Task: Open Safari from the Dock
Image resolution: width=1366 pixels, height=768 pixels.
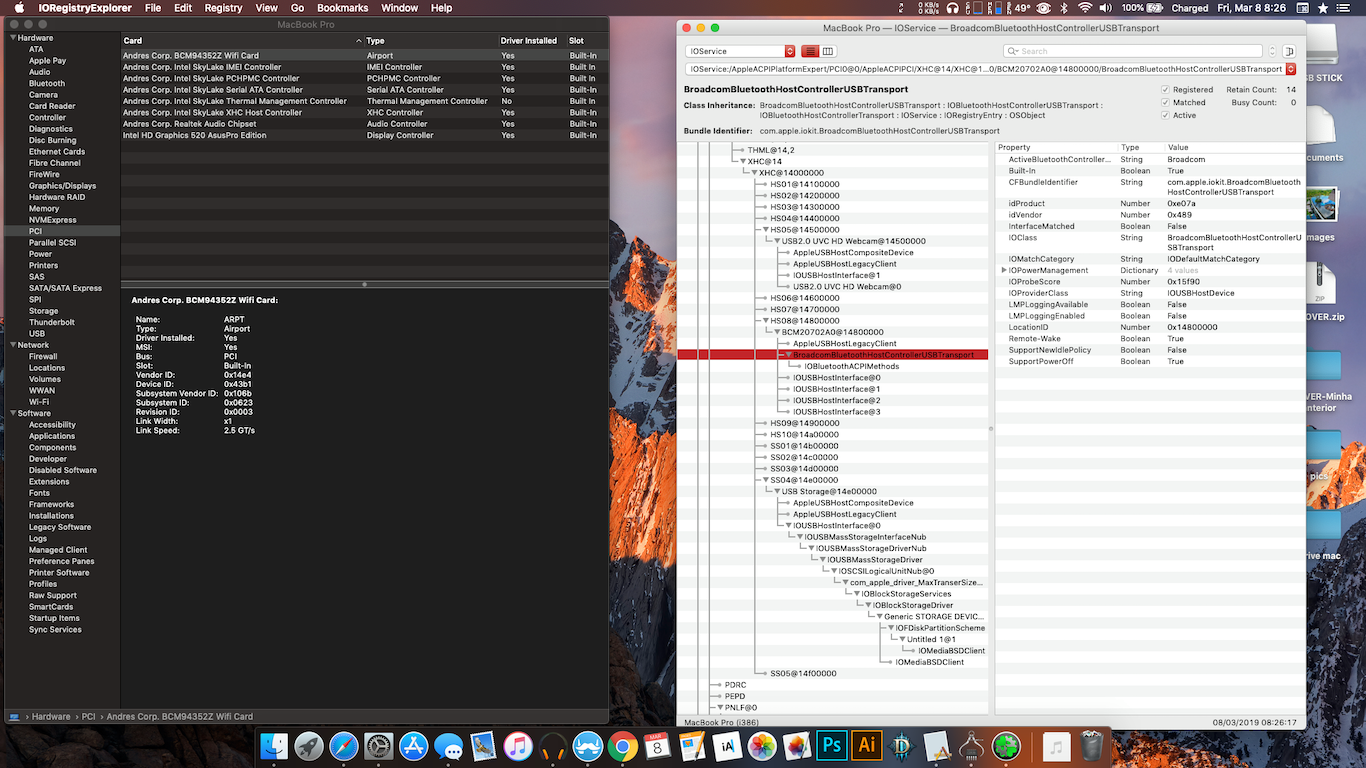Action: (x=343, y=745)
